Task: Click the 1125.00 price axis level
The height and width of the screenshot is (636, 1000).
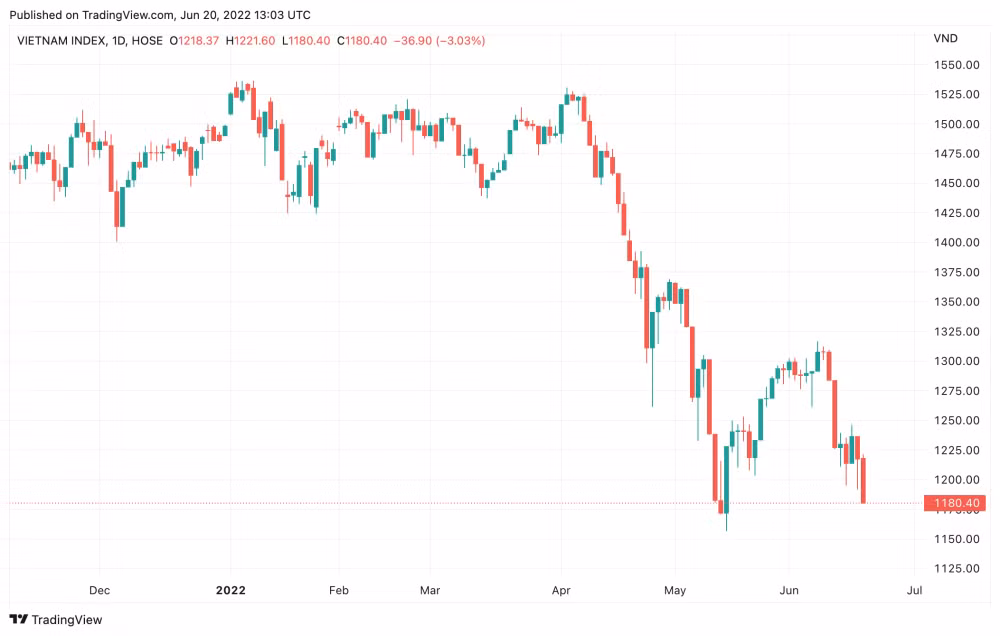Action: click(957, 568)
